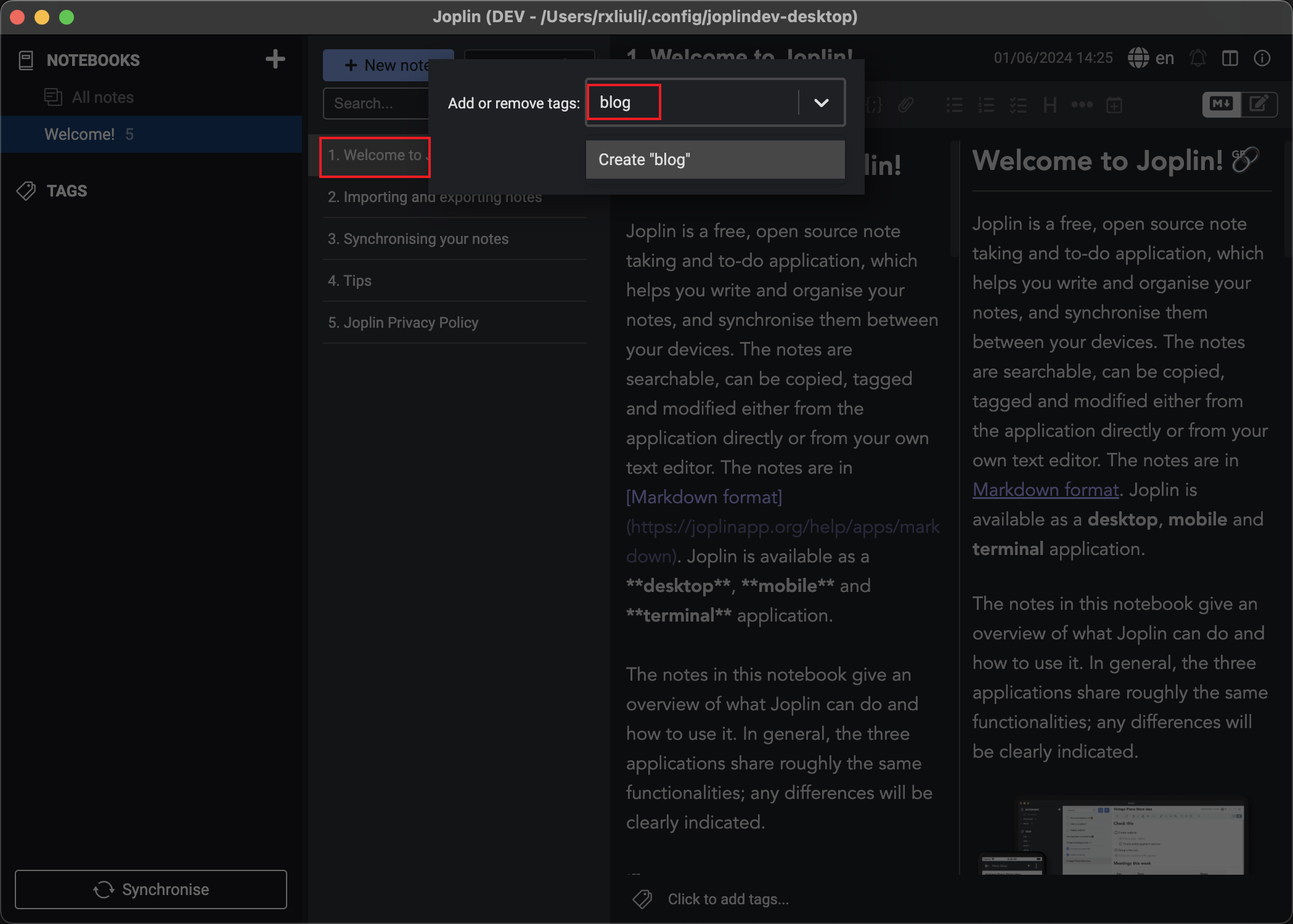Open the 'Welcome!' notebook in sidebar
Screen dimensions: 1293x924
[x=80, y=134]
